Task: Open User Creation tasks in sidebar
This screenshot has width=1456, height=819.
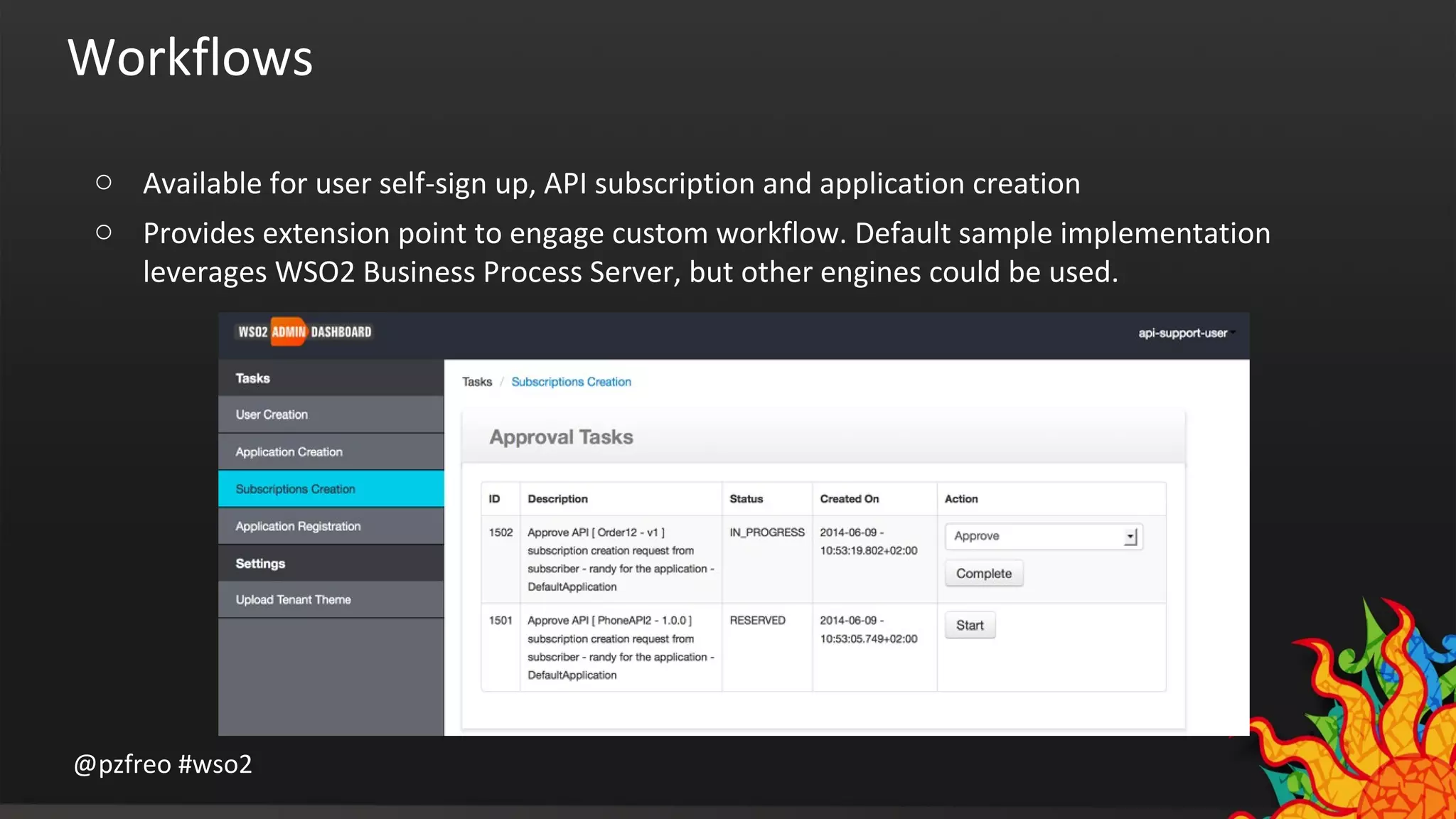Action: pyautogui.click(x=331, y=414)
